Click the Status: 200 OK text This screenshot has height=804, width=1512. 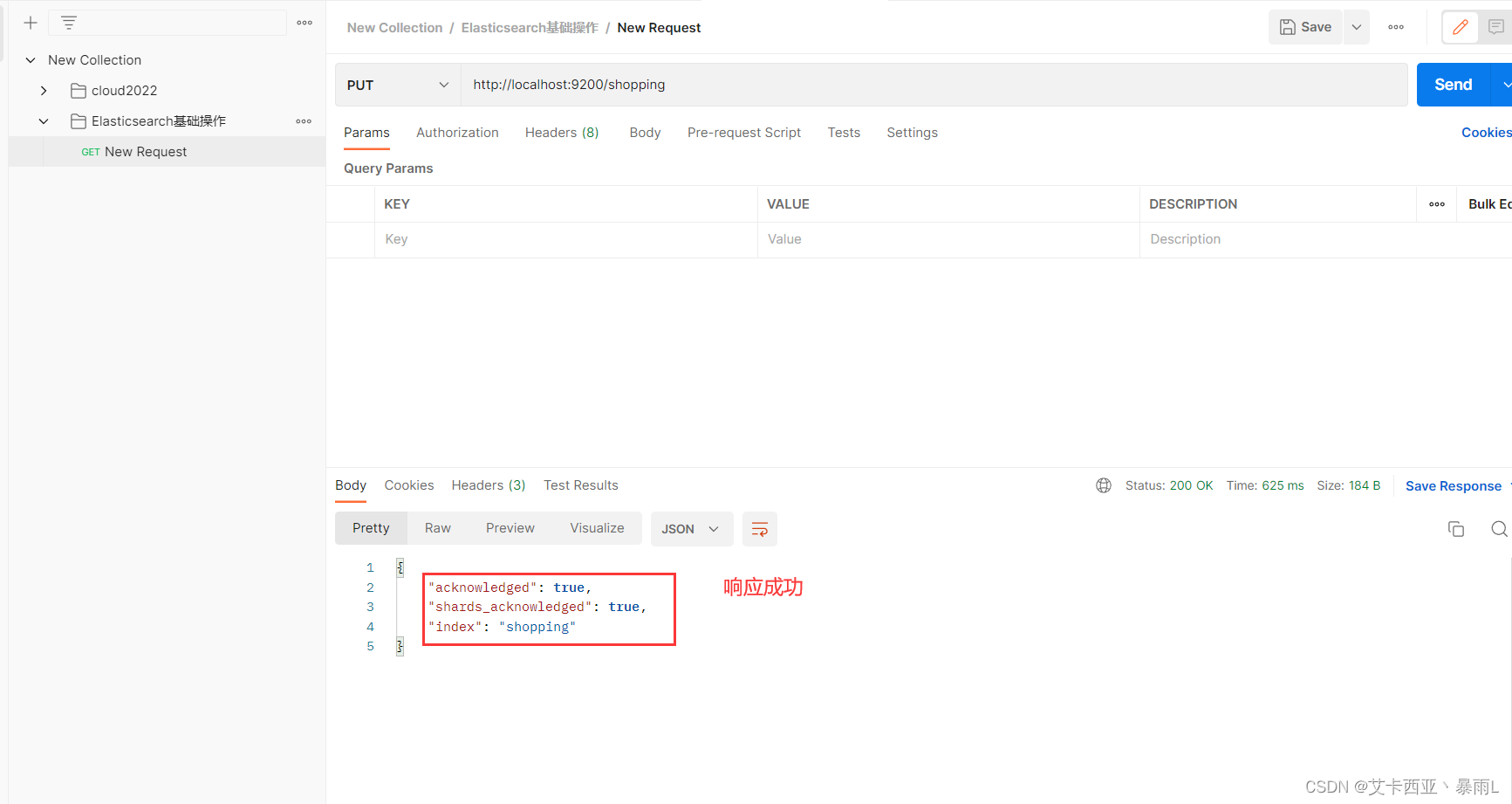click(1169, 485)
